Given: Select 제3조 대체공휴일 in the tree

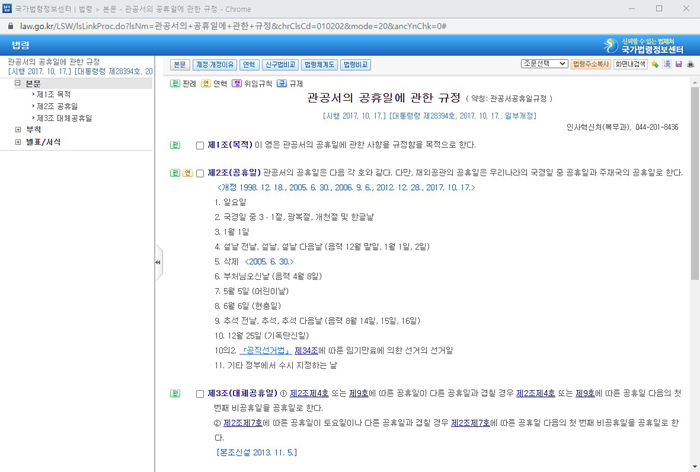Looking at the screenshot, I should pos(64,118).
